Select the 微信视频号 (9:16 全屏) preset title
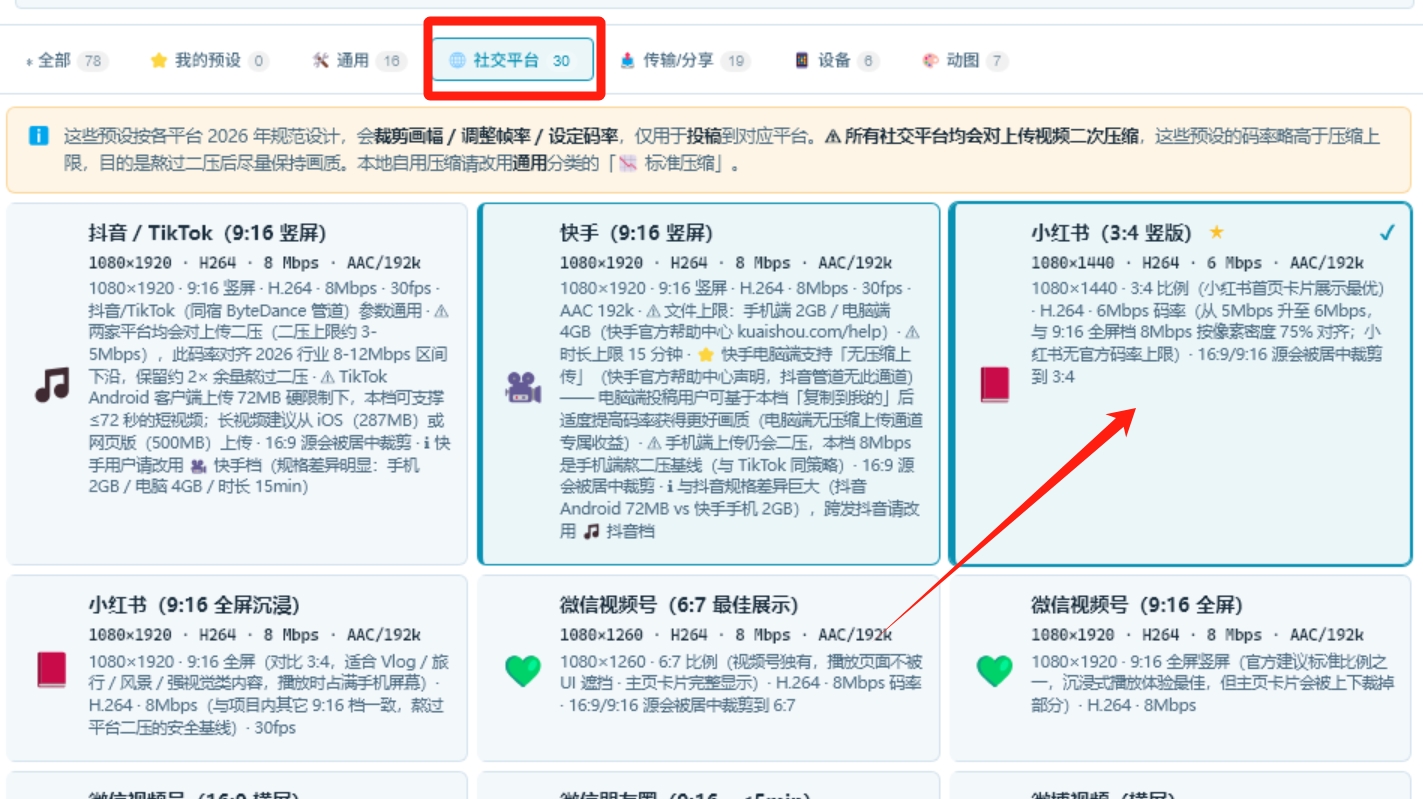Image resolution: width=1423 pixels, height=799 pixels. pyautogui.click(x=1137, y=605)
